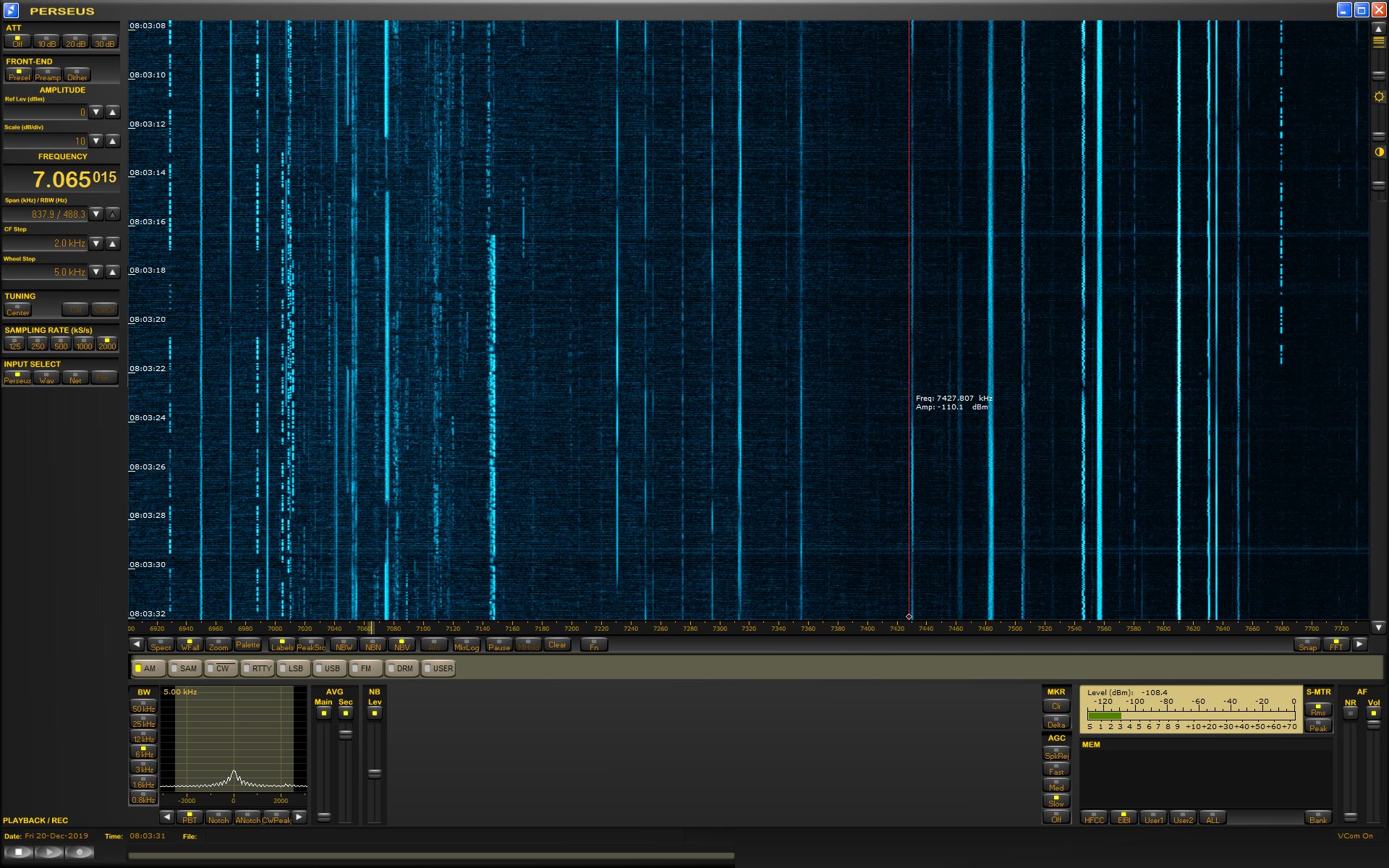
Task: Toggle the NR noise reduction switch
Action: (x=1350, y=712)
